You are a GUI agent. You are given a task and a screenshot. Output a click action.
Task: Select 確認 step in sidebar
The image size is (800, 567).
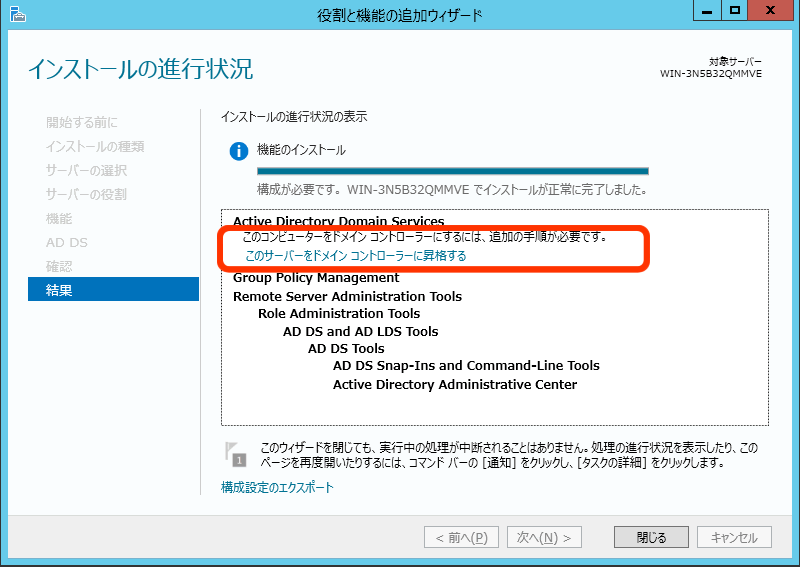(x=59, y=266)
